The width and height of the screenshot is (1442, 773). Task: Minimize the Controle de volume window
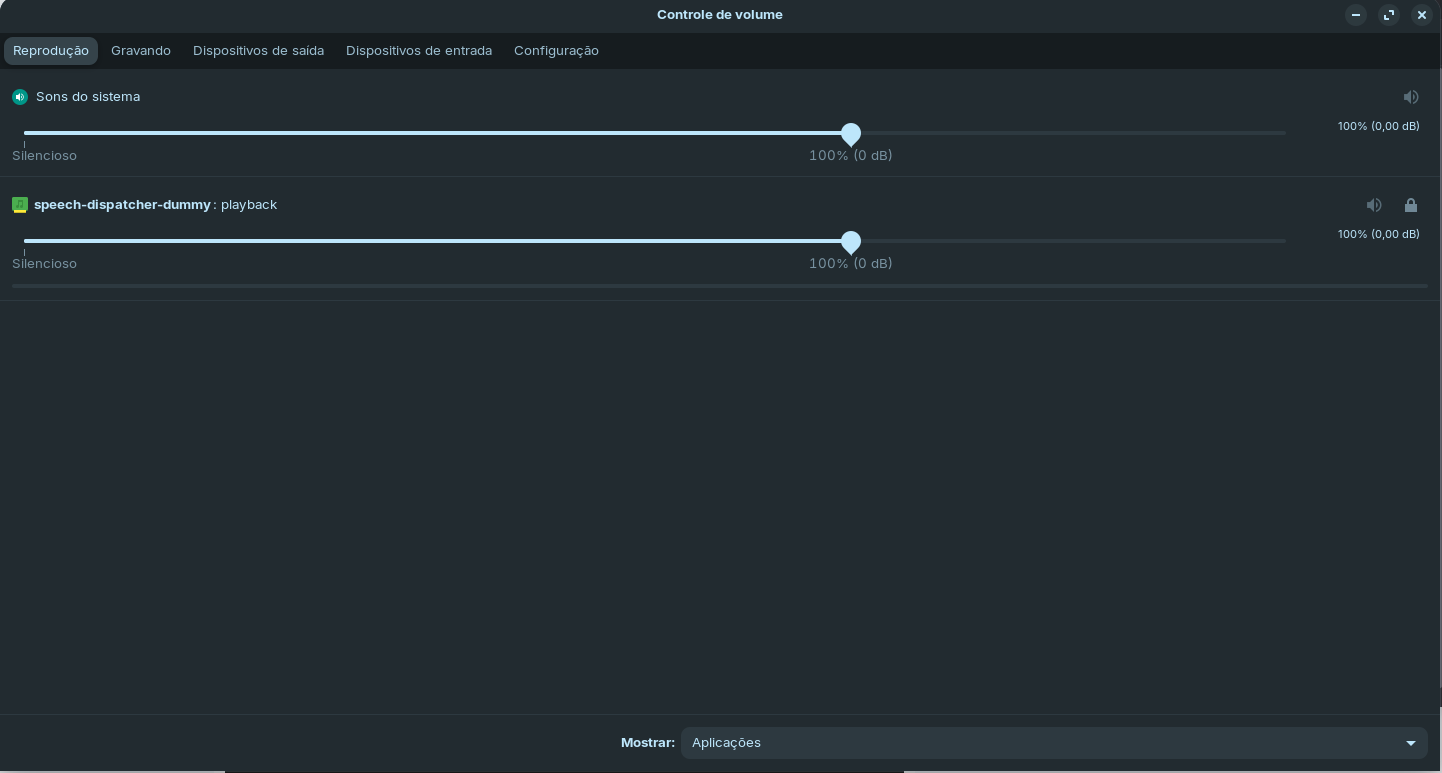coord(1356,15)
